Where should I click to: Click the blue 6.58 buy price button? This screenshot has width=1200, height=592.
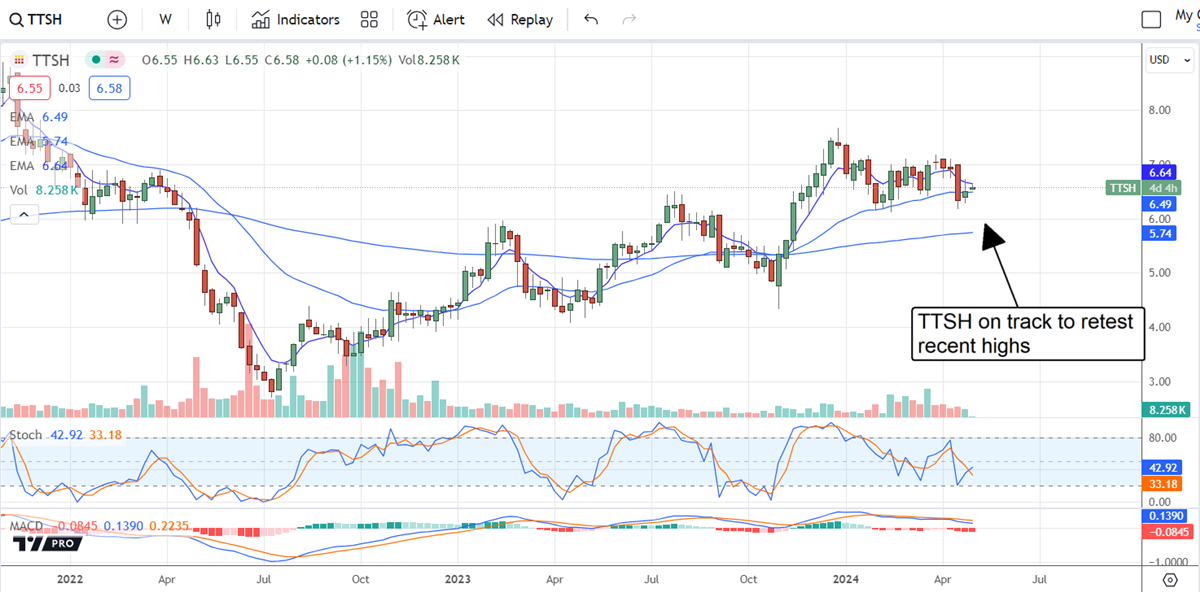108,88
